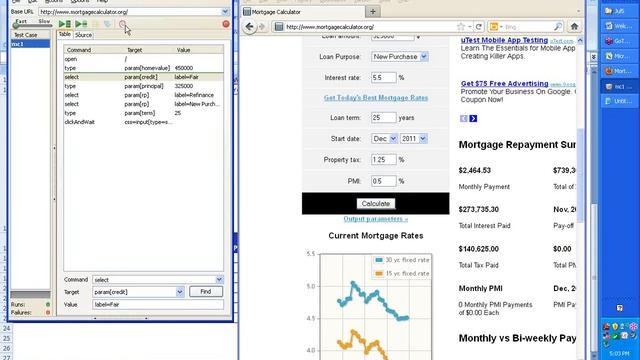
Task: Click the browser Back button
Action: [249, 27]
